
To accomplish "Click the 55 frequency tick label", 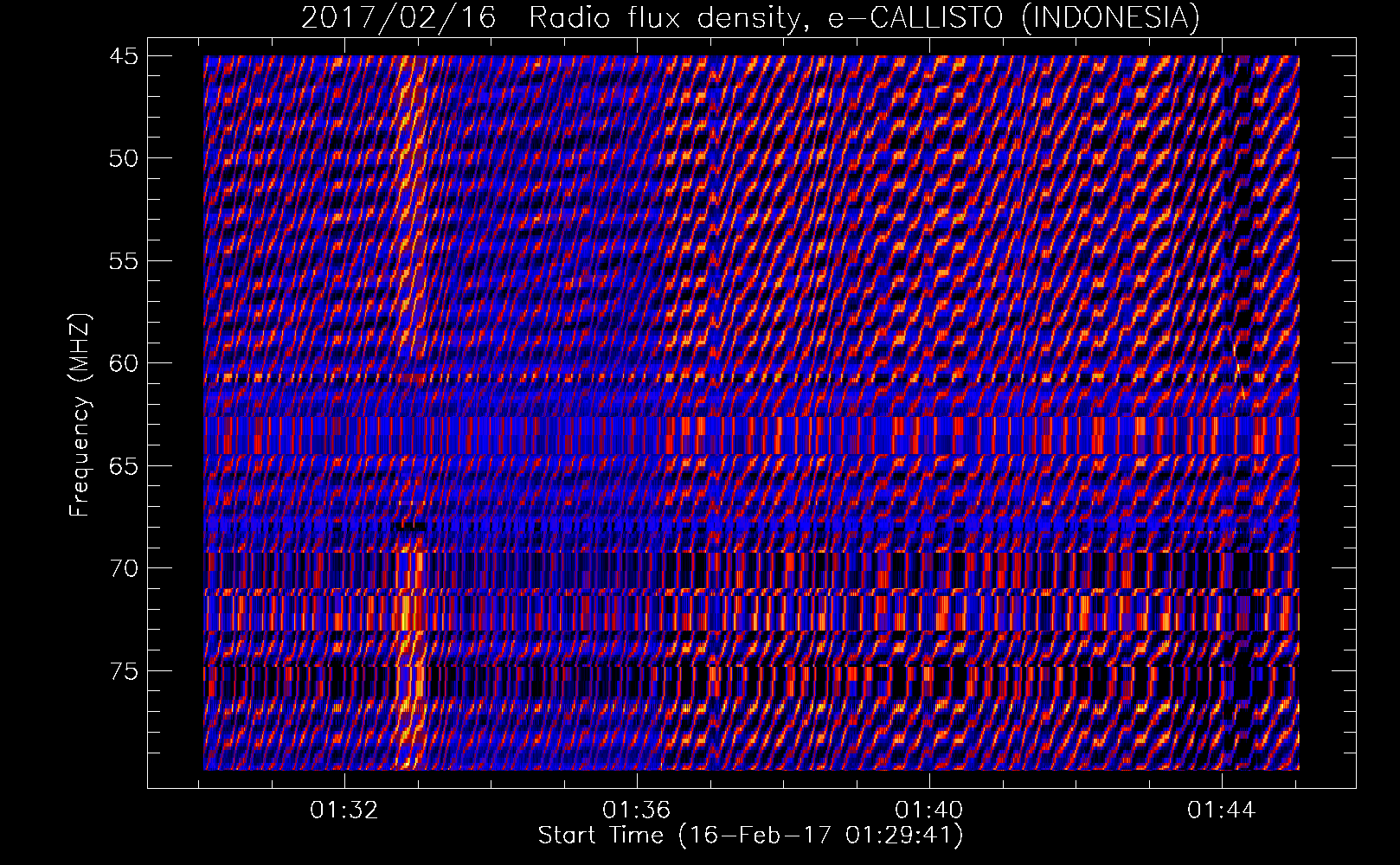I will click(122, 260).
